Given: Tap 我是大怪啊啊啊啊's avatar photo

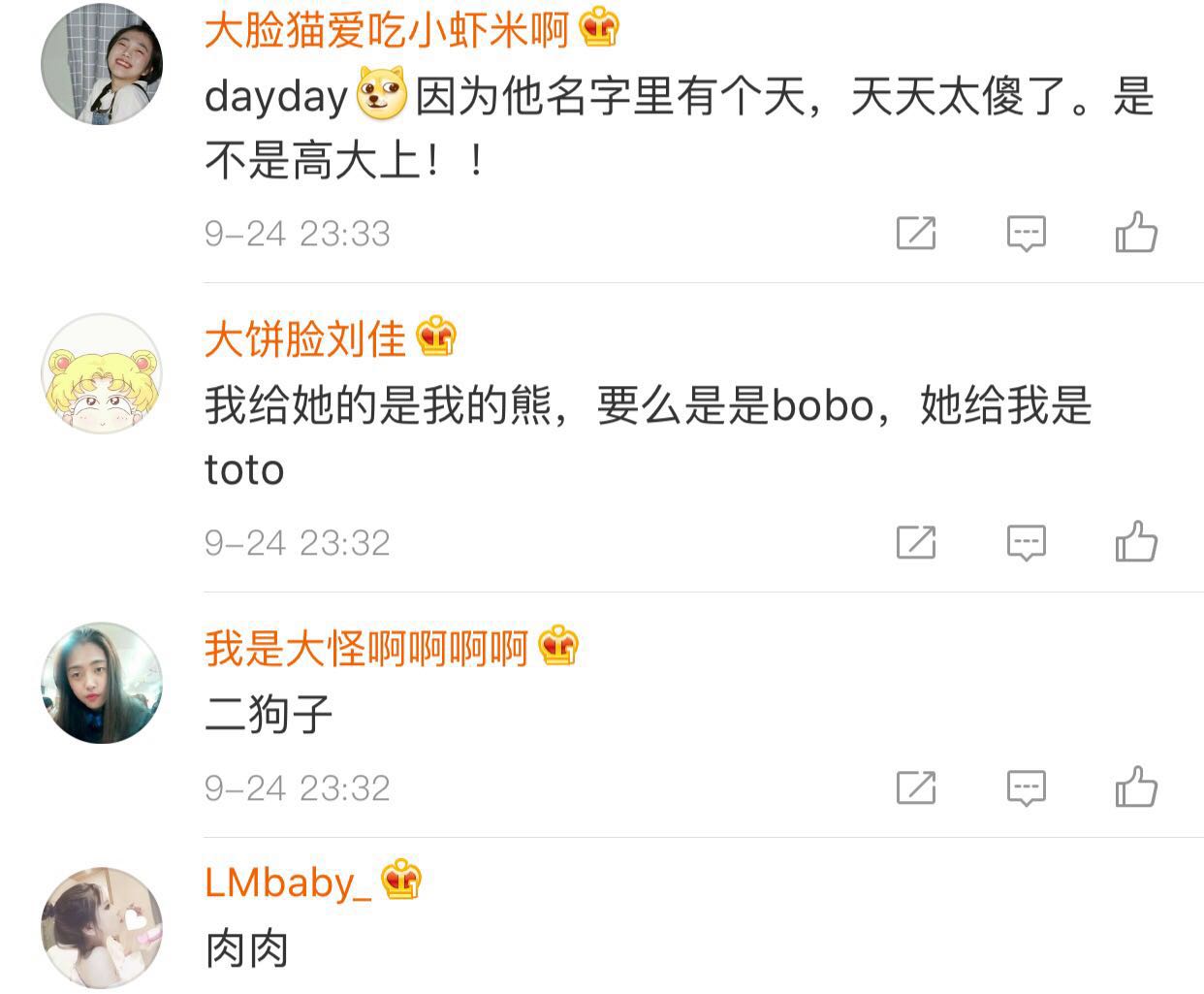Looking at the screenshot, I should pyautogui.click(x=102, y=683).
